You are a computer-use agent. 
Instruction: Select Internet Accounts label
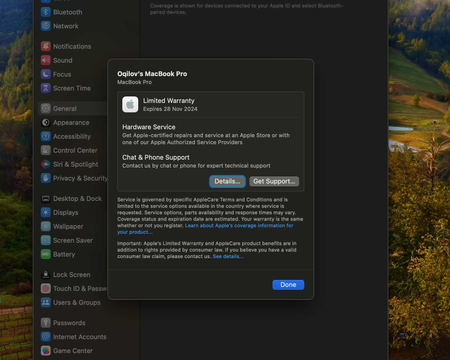coord(80,337)
